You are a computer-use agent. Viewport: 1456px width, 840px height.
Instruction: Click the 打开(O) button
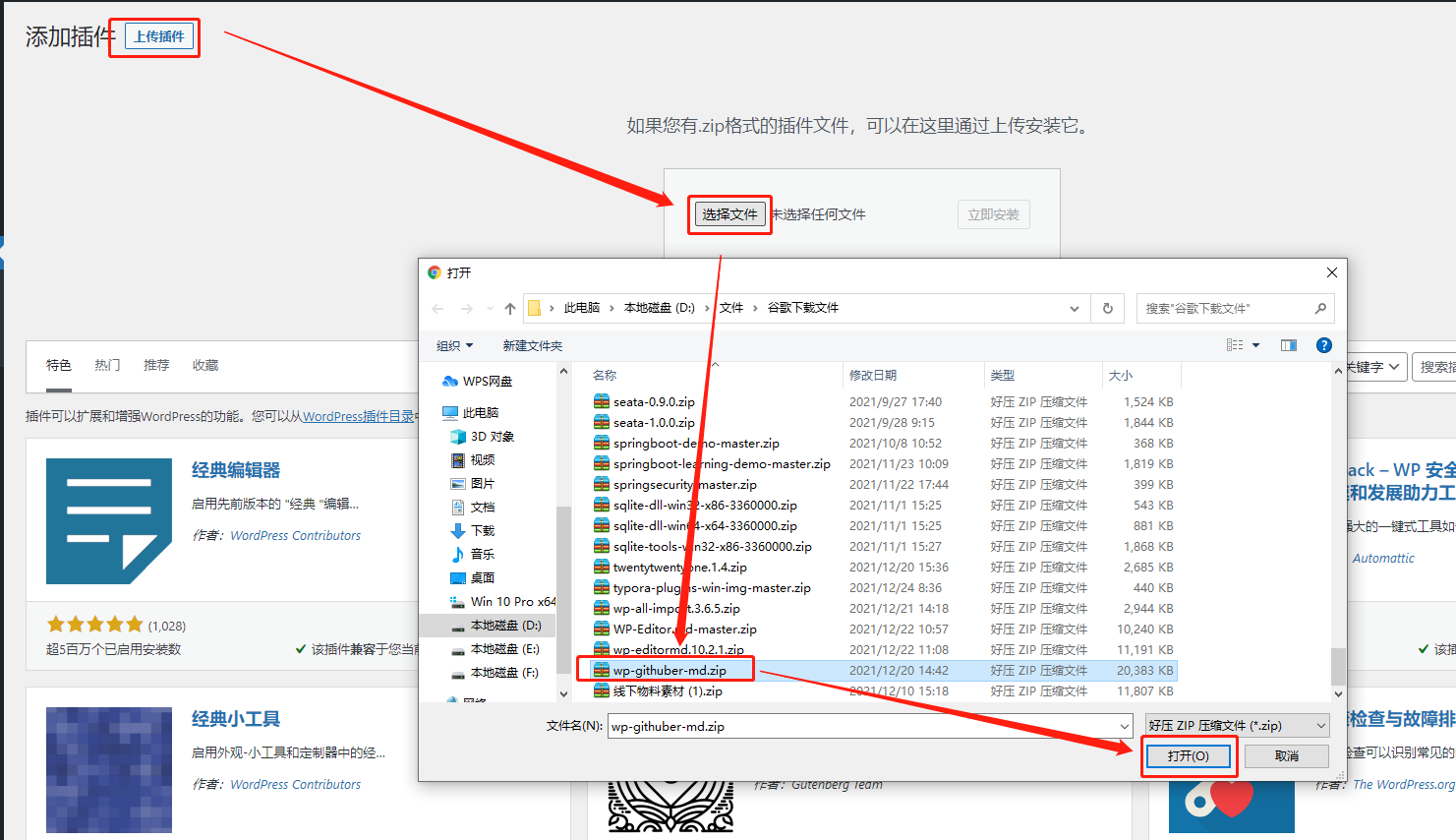pos(1189,755)
